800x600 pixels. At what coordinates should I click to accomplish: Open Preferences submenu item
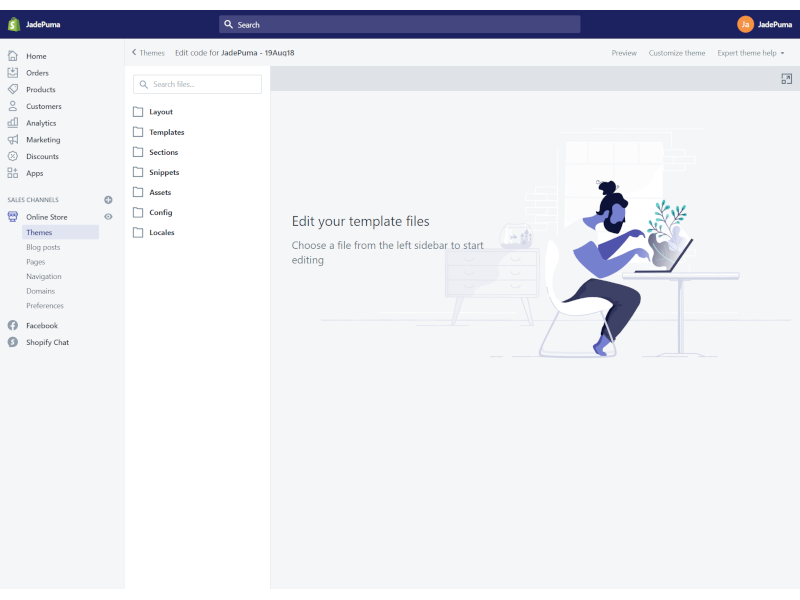tap(45, 306)
